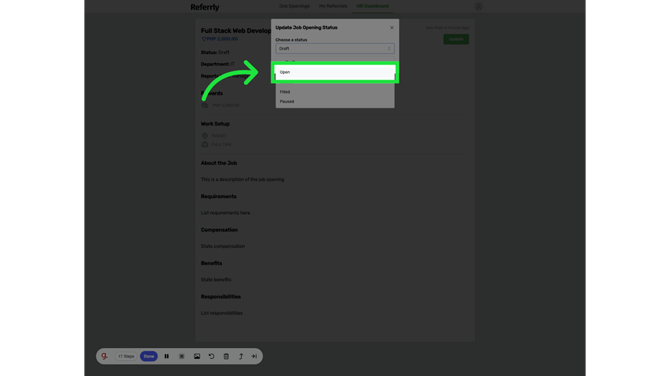Click the trash delete icon in recorder toolbar
This screenshot has height=376, width=670.
(x=226, y=356)
